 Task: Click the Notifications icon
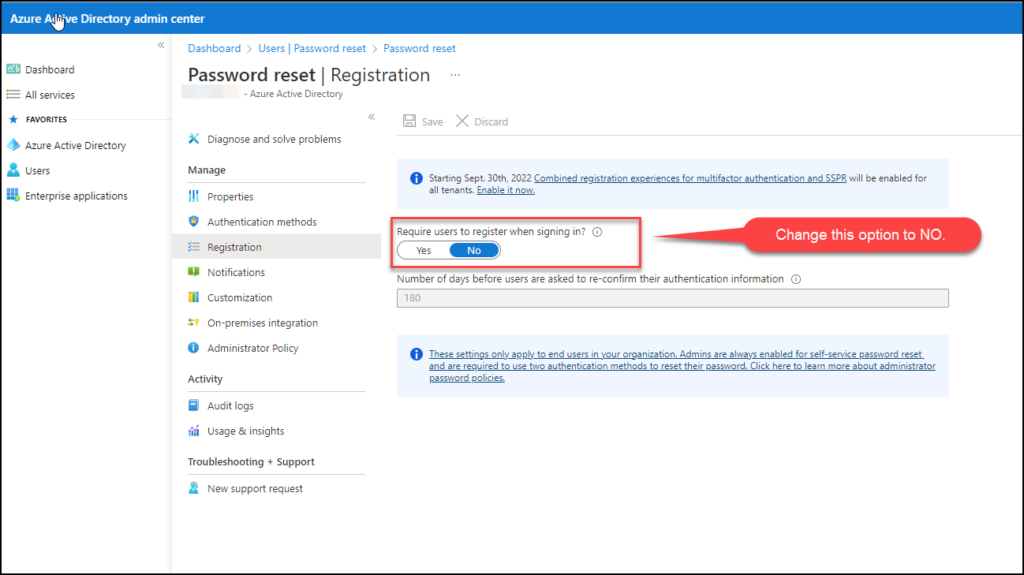193,272
